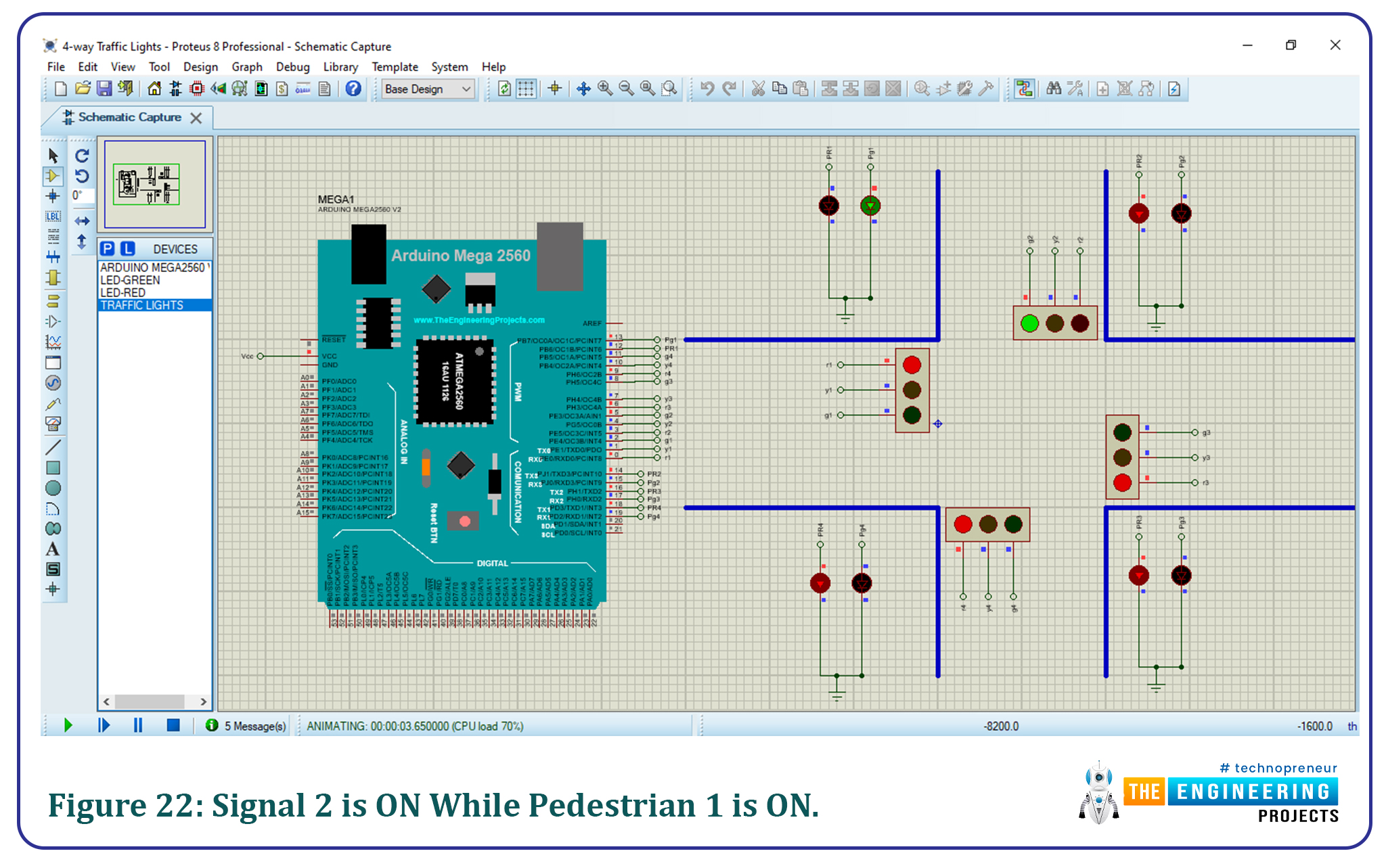
Task: Cut selection with the scissors icon
Action: coord(758,89)
